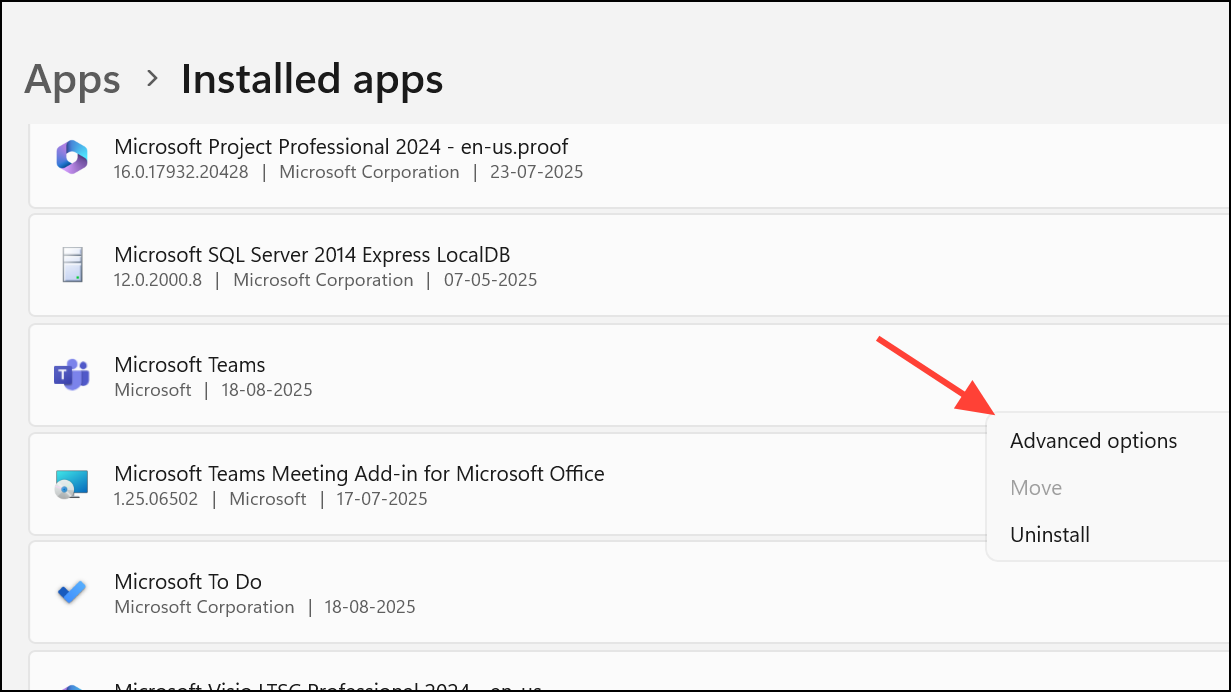Image resolution: width=1231 pixels, height=692 pixels.
Task: Click the Teams Meeting Add-in installer icon
Action: click(72, 484)
